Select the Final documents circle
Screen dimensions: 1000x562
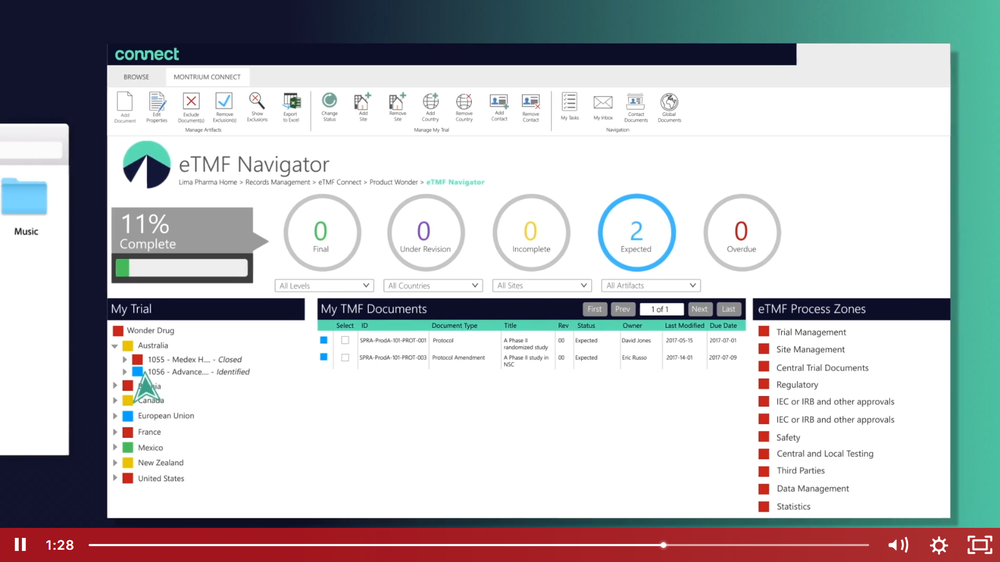(x=321, y=233)
